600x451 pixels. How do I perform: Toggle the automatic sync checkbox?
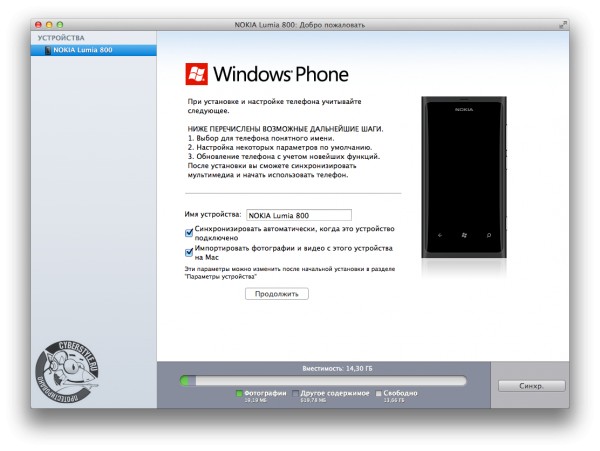tap(189, 233)
